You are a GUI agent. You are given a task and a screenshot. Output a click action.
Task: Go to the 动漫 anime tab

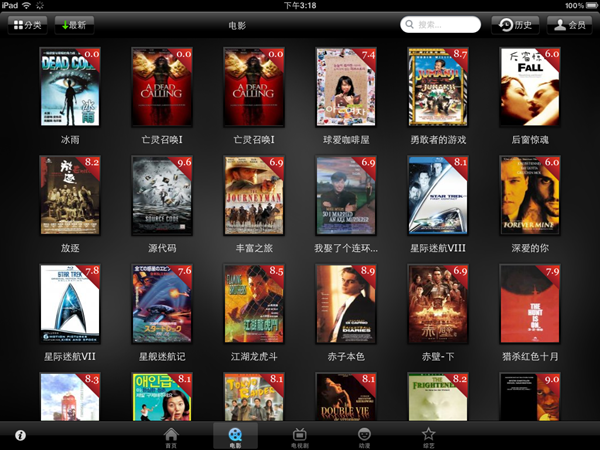[364, 437]
